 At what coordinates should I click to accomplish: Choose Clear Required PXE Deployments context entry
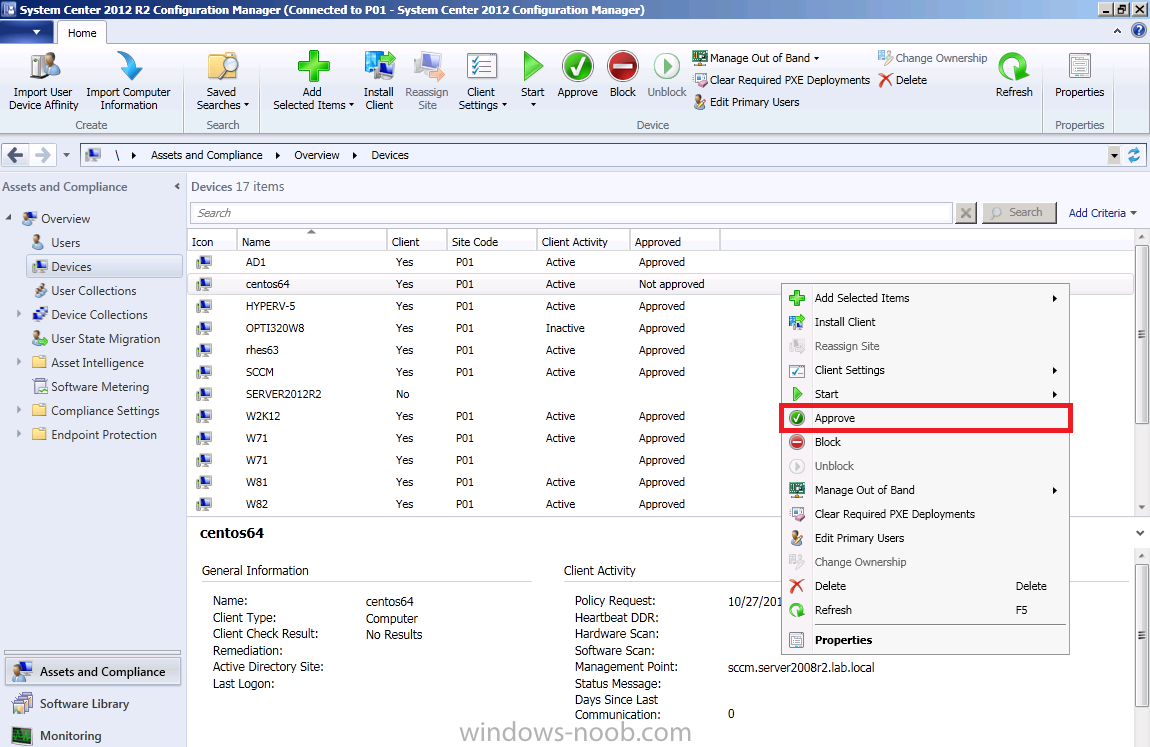926,514
